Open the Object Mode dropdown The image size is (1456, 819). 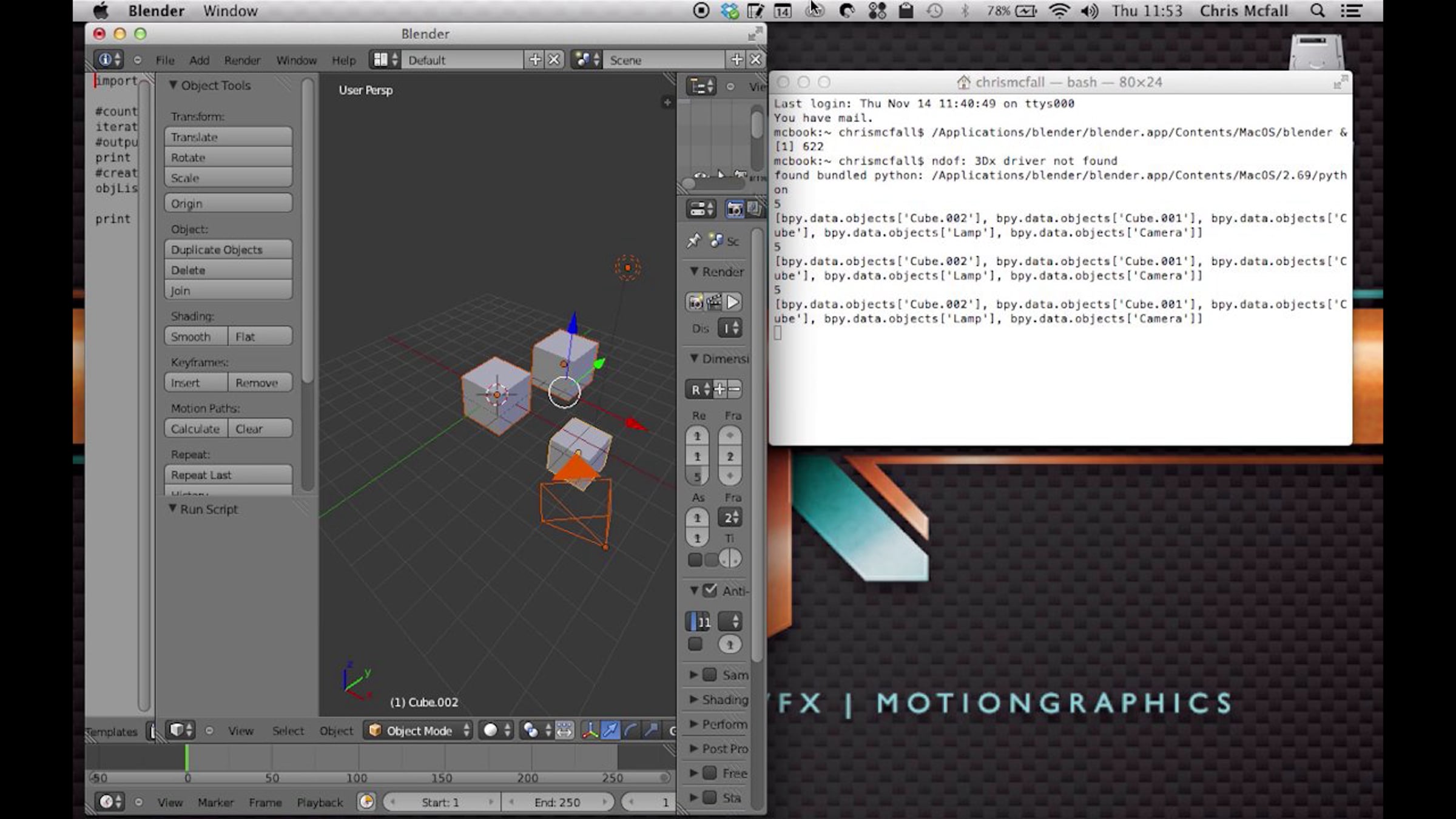click(x=419, y=730)
